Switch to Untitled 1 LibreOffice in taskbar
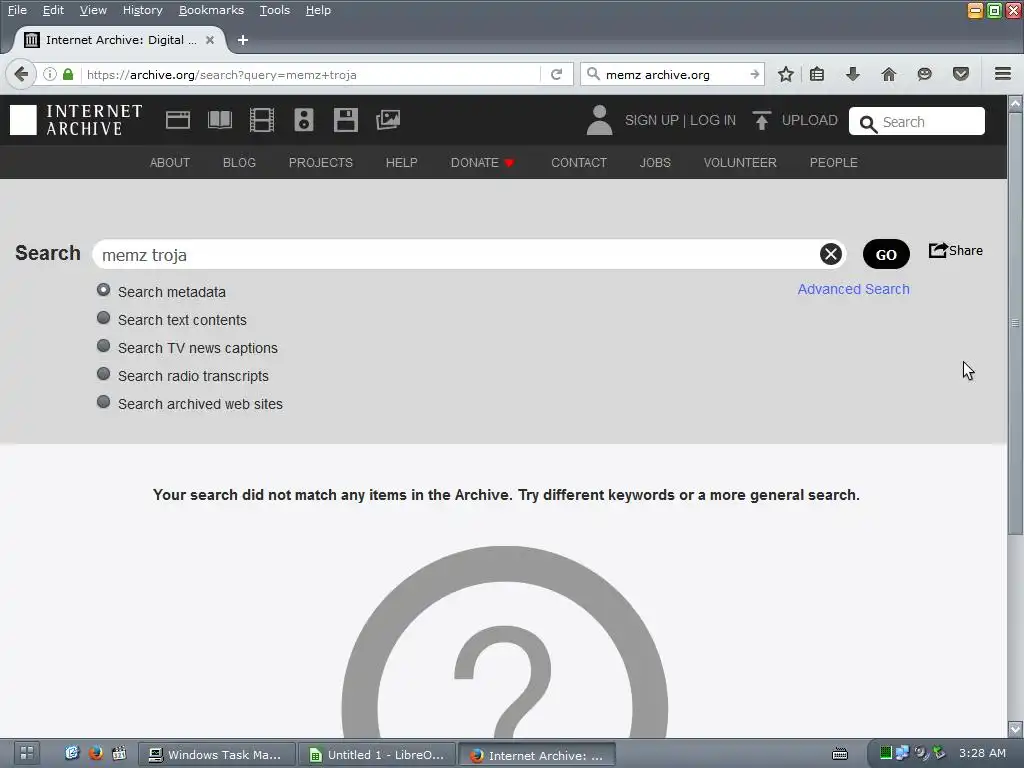 point(377,755)
